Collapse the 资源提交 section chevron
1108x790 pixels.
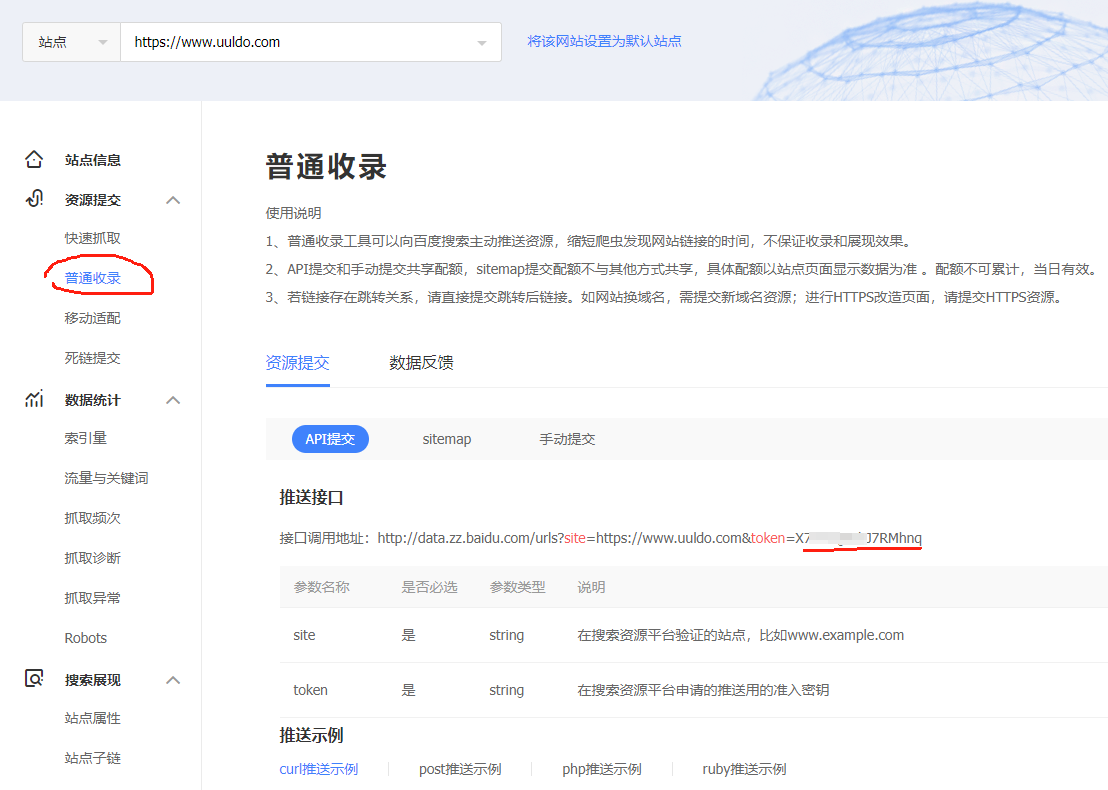click(173, 200)
